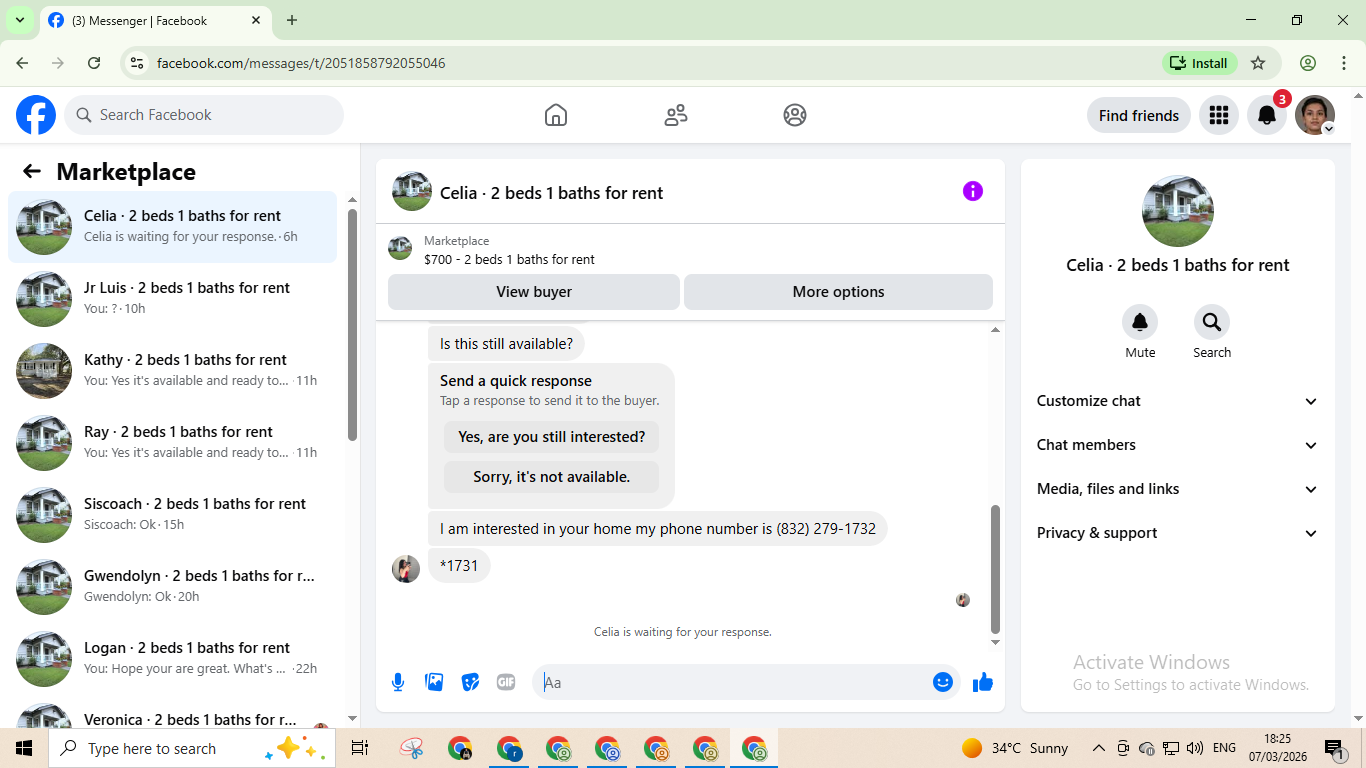The width and height of the screenshot is (1366, 768).
Task: Click the listing photo in the right panel
Action: click(1178, 211)
